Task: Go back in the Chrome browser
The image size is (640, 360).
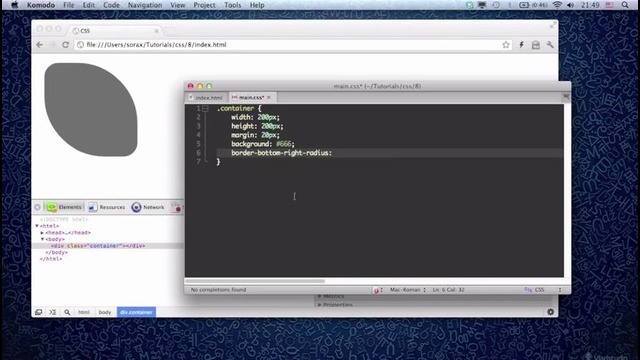Action: (x=40, y=45)
